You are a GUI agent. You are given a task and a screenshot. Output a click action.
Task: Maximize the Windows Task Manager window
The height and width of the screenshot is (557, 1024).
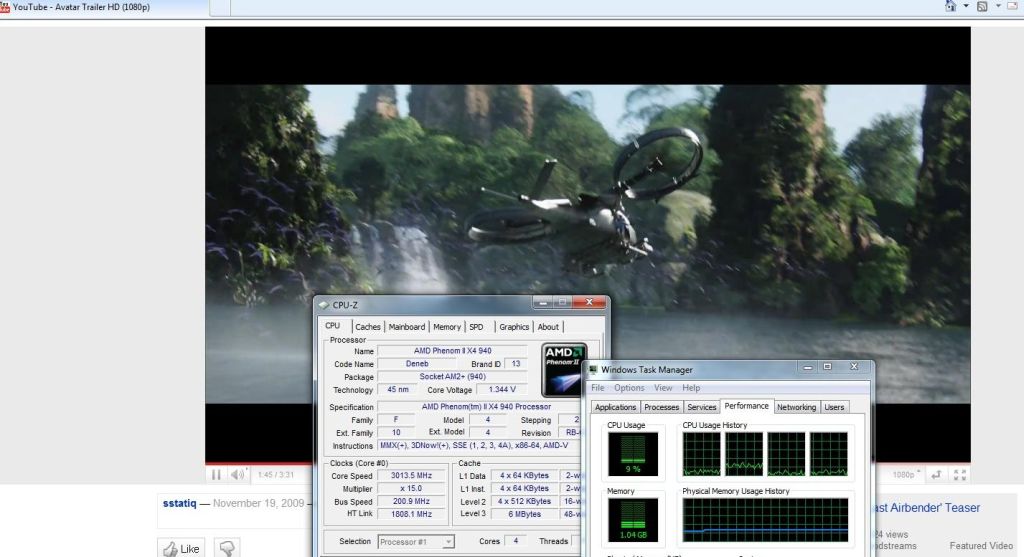pyautogui.click(x=827, y=367)
